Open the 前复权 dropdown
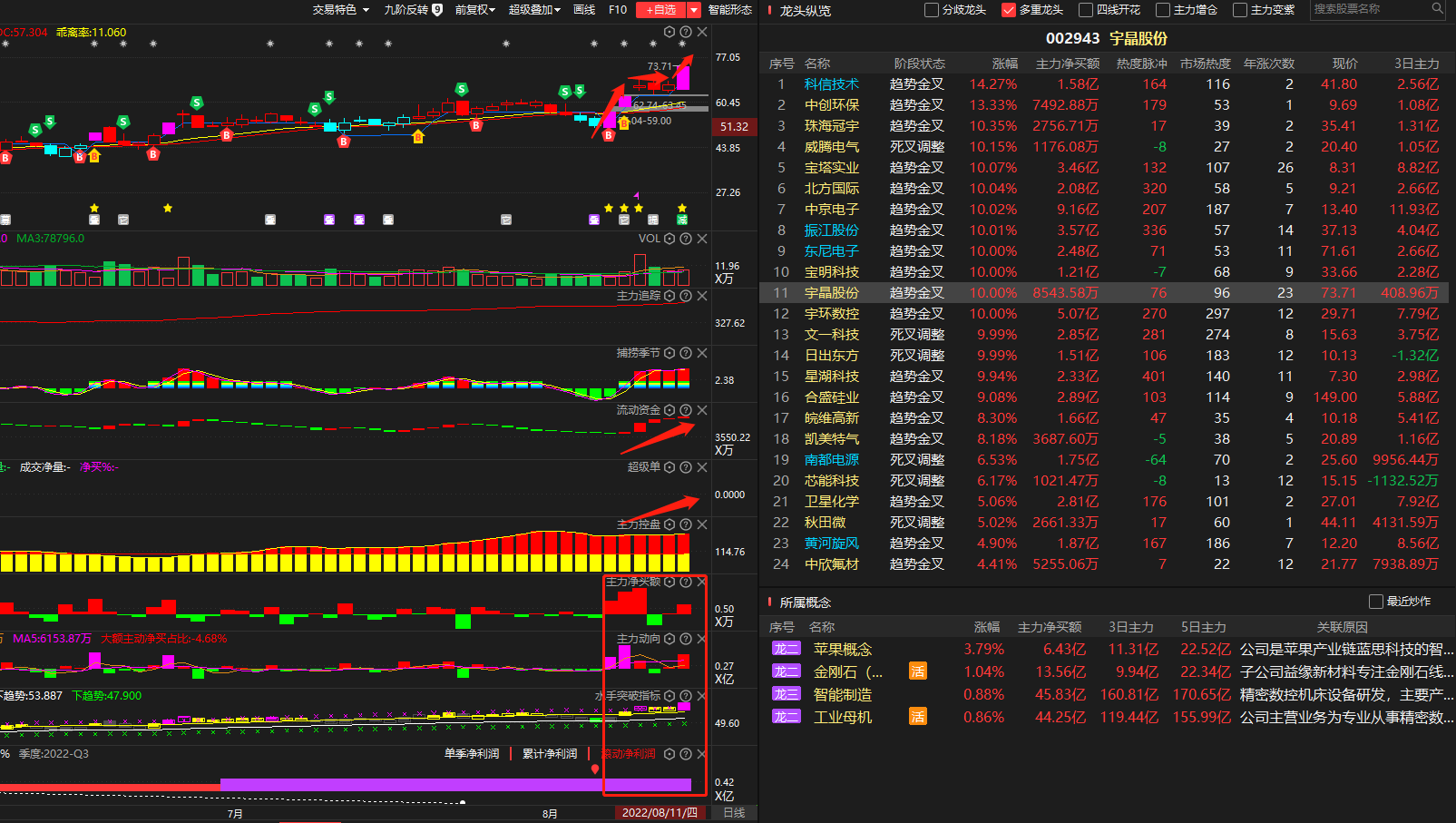Screen dimensions: 1456x823 (475, 9)
